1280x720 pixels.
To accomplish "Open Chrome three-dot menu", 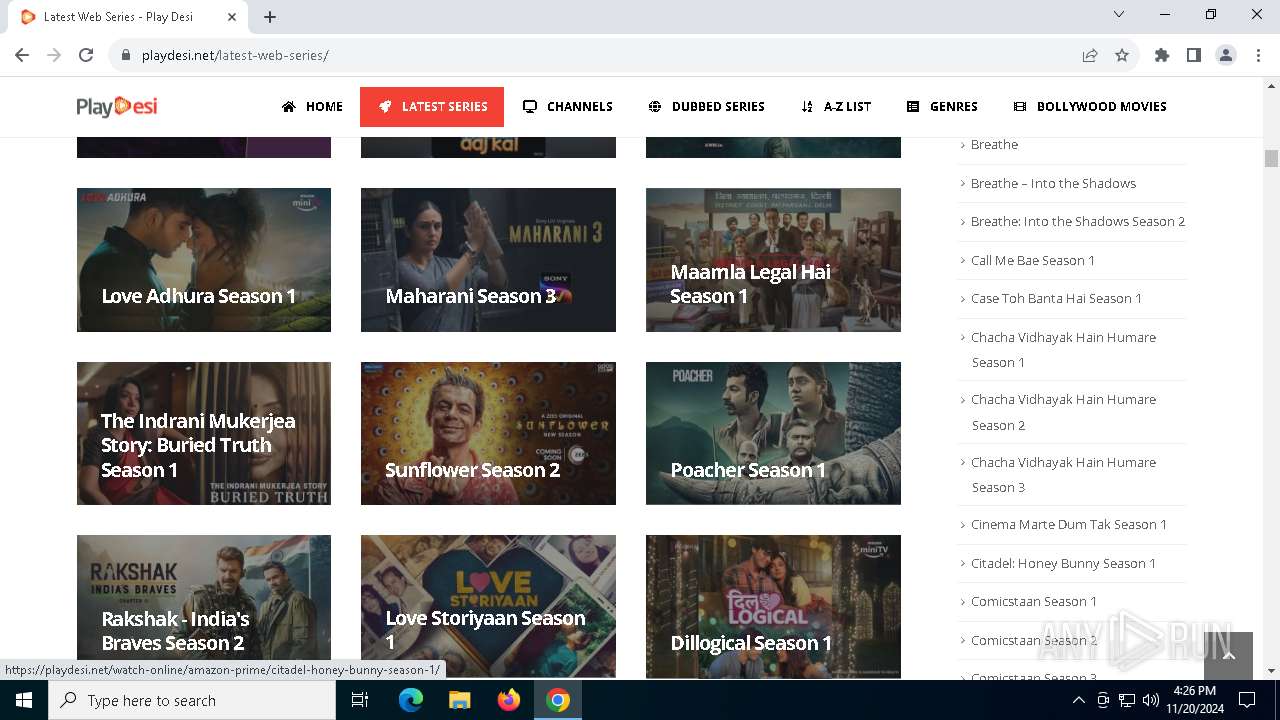I will (x=1258, y=55).
